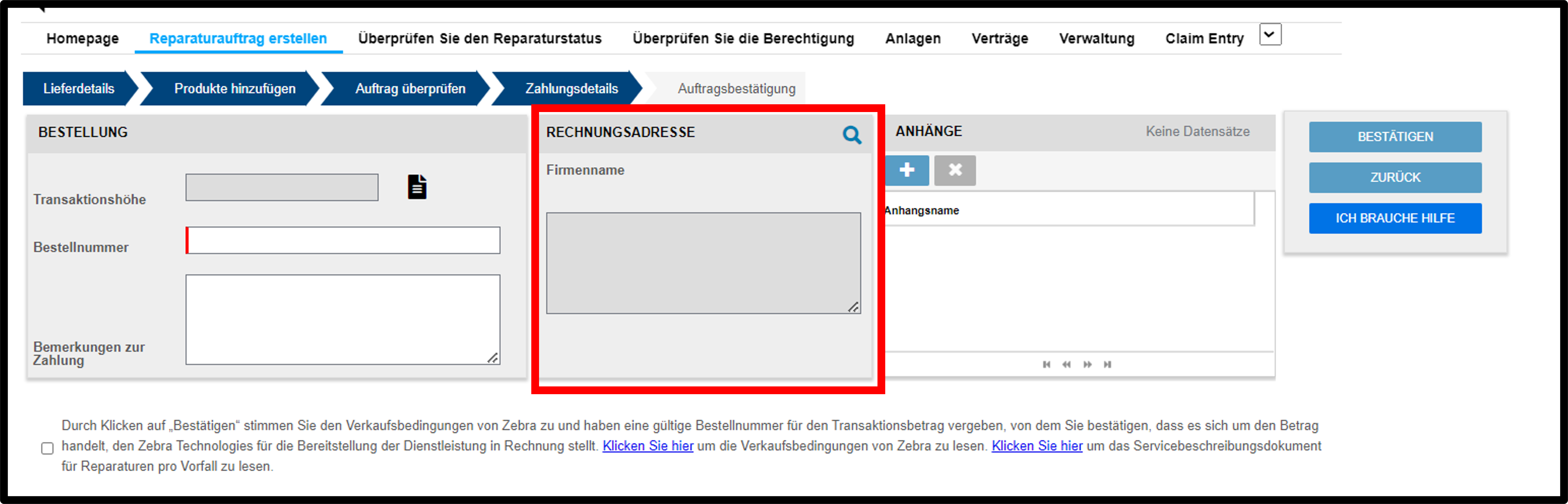Click the Keine Datensätze text
This screenshot has height=504, width=1568.
click(x=1197, y=132)
